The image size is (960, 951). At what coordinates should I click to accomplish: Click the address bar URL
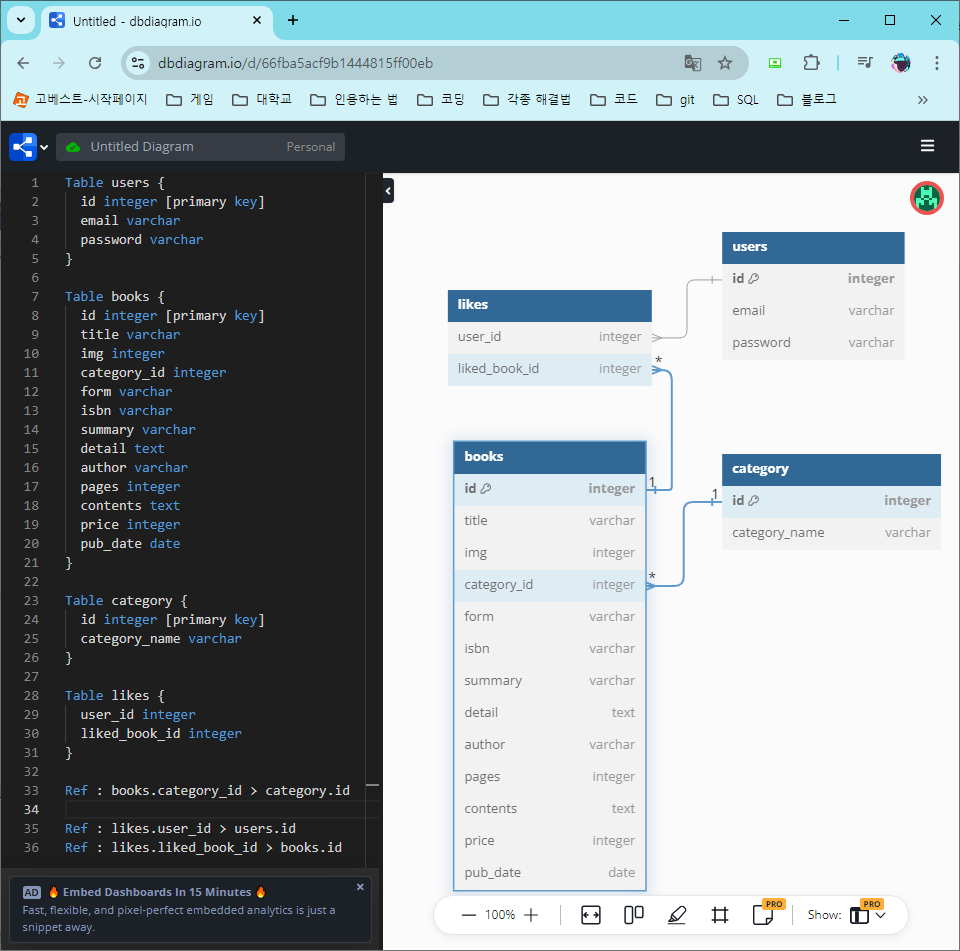tap(295, 63)
